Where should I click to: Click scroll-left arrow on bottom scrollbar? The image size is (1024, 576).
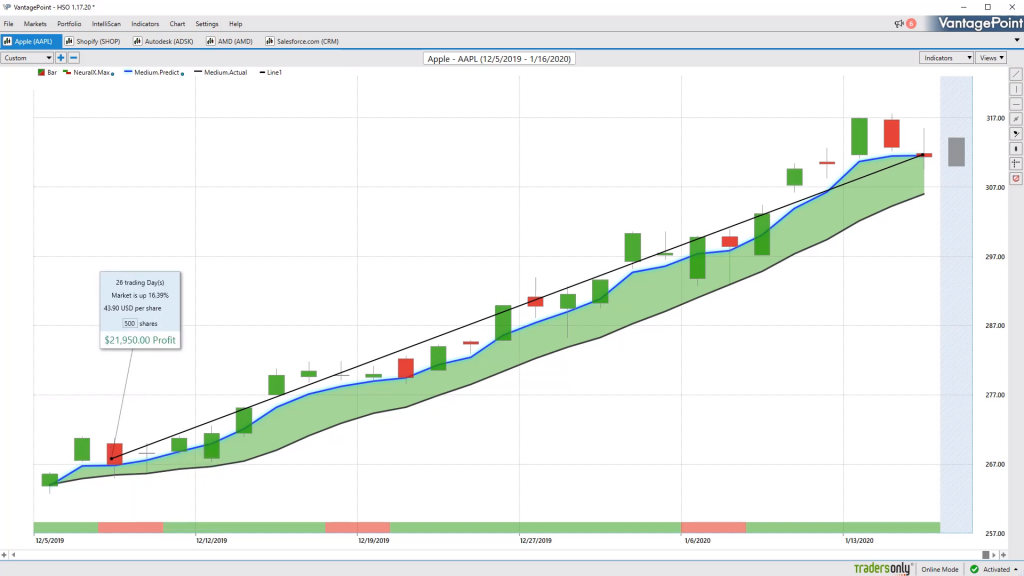[13, 555]
